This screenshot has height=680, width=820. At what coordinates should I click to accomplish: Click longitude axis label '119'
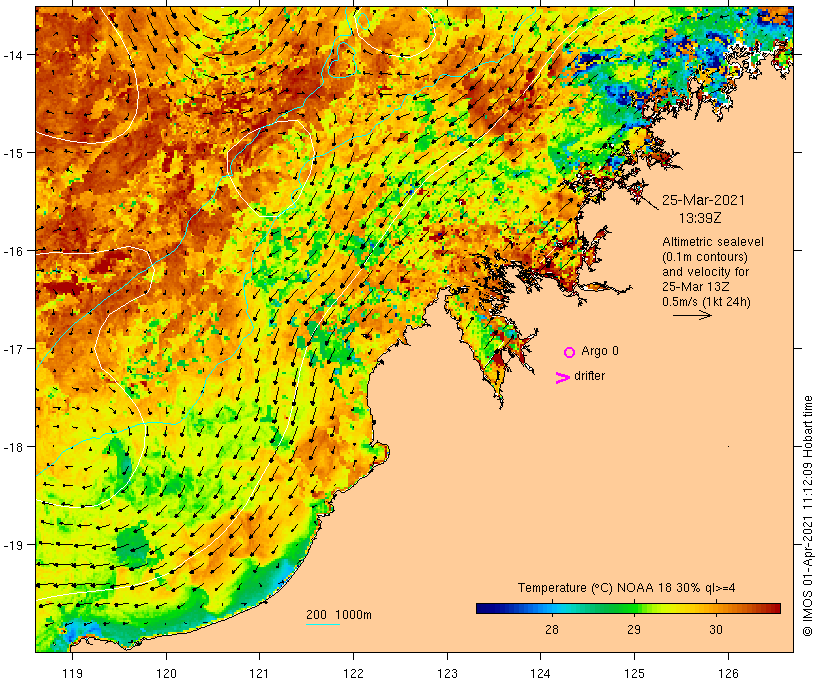[72, 673]
